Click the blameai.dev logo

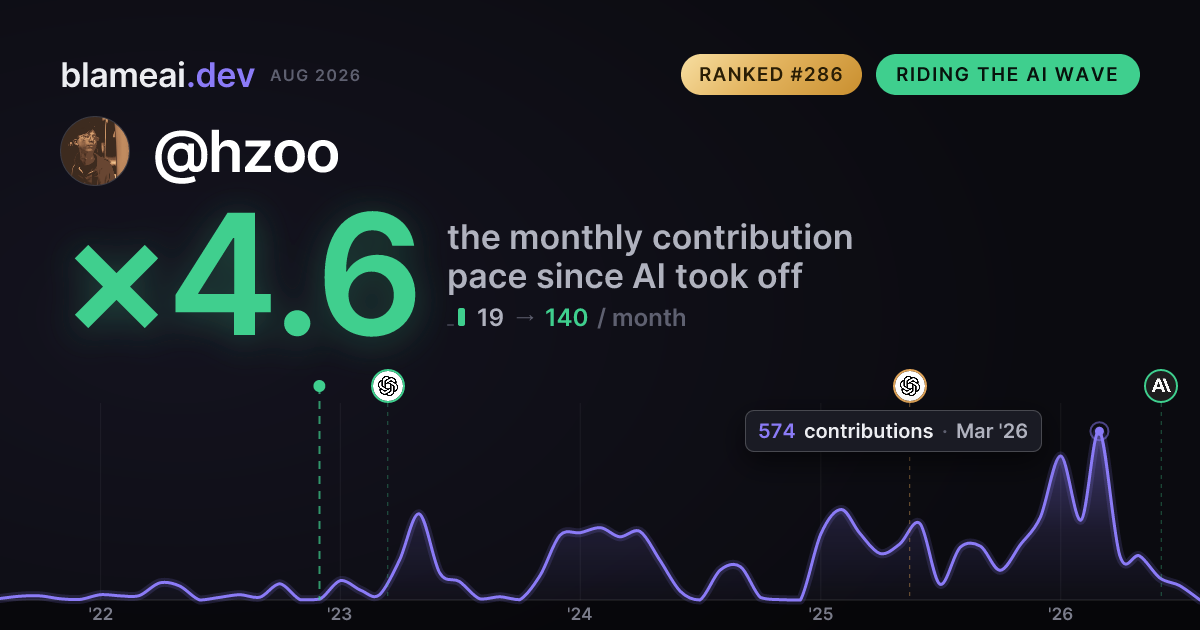(x=158, y=75)
